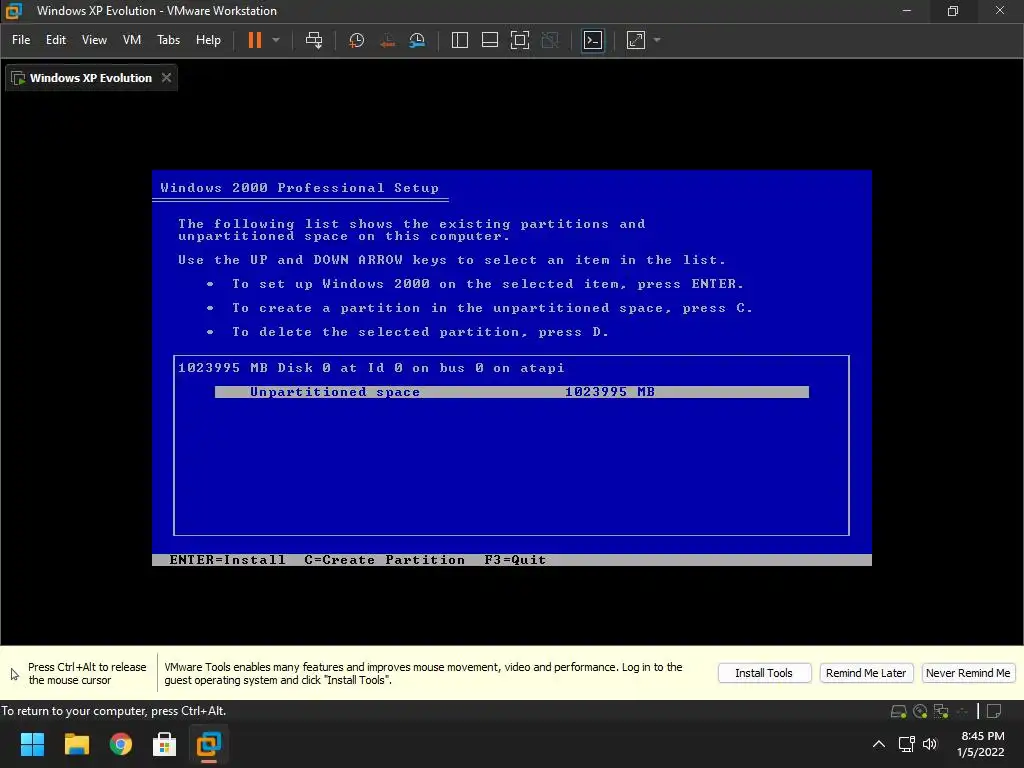Click the 'To delete the selected partition' line
1024x768 pixels.
pyautogui.click(x=421, y=332)
